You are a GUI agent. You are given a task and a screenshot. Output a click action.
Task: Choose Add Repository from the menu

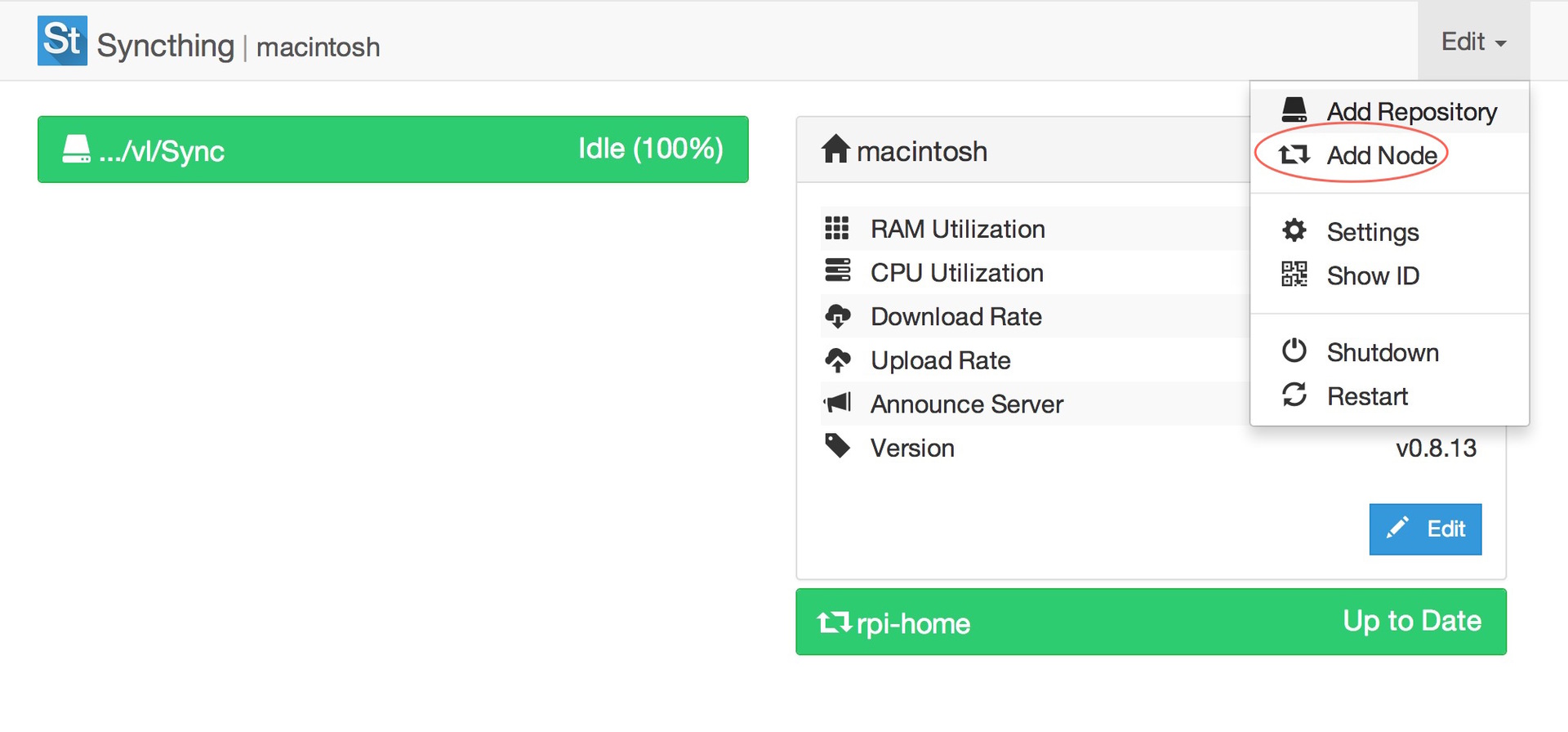point(1389,111)
